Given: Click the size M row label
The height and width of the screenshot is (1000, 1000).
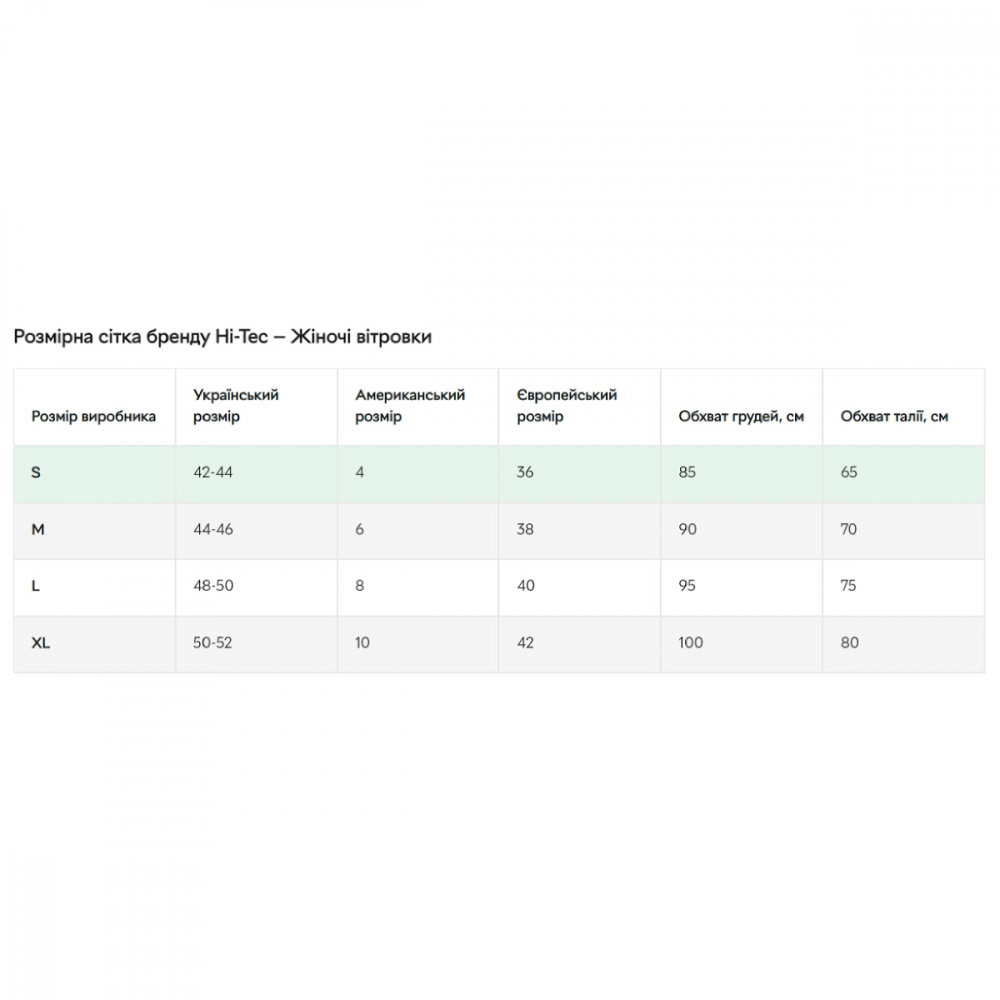Looking at the screenshot, I should (38, 529).
